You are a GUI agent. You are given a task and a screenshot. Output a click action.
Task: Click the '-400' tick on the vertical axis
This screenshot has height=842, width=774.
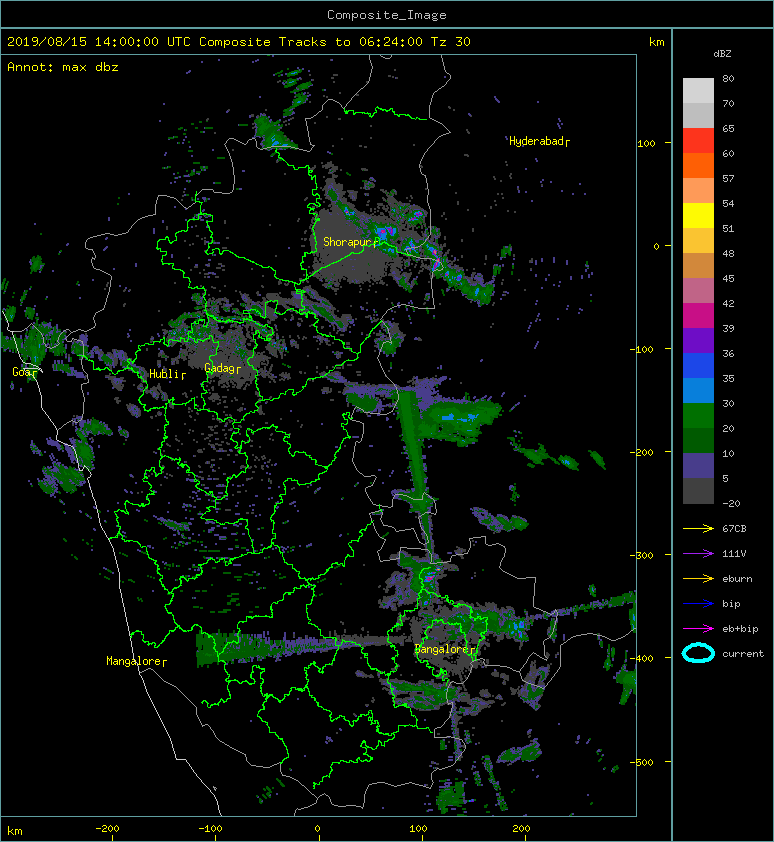(641, 658)
